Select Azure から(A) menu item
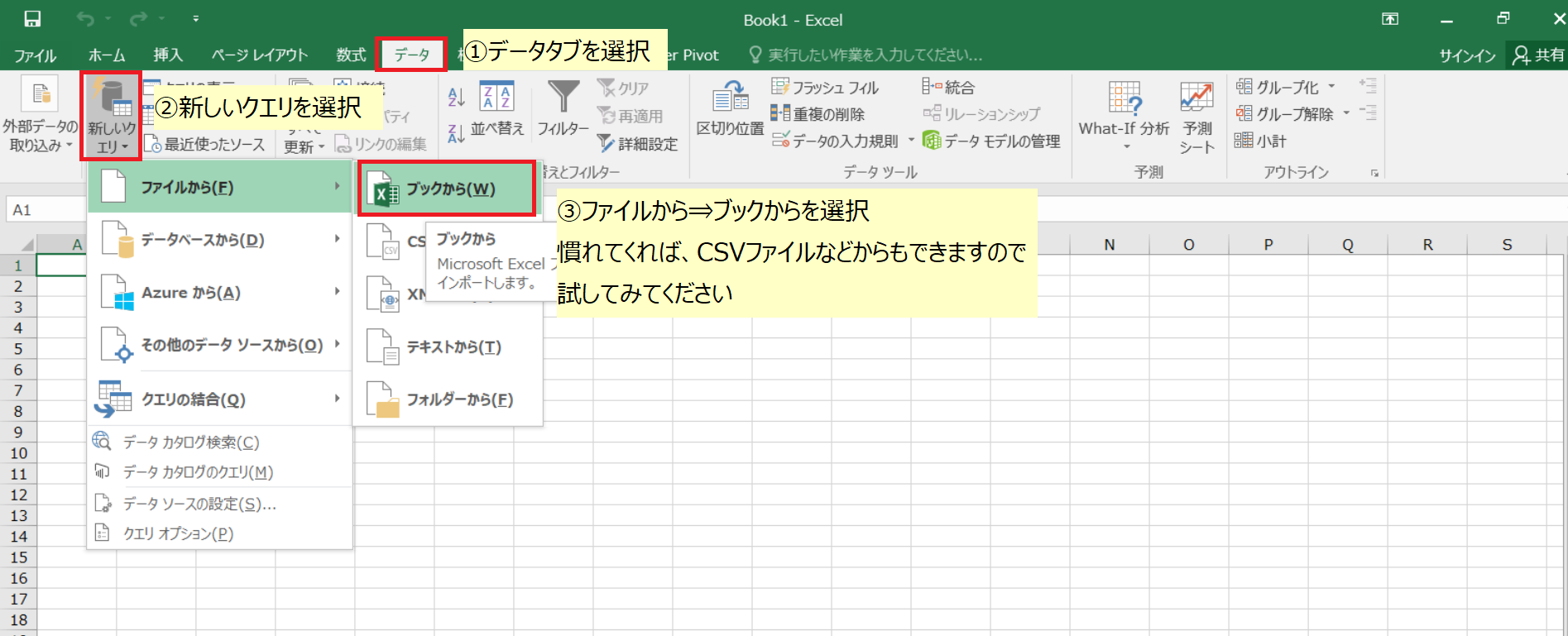This screenshot has width=1568, height=636. 219,293
